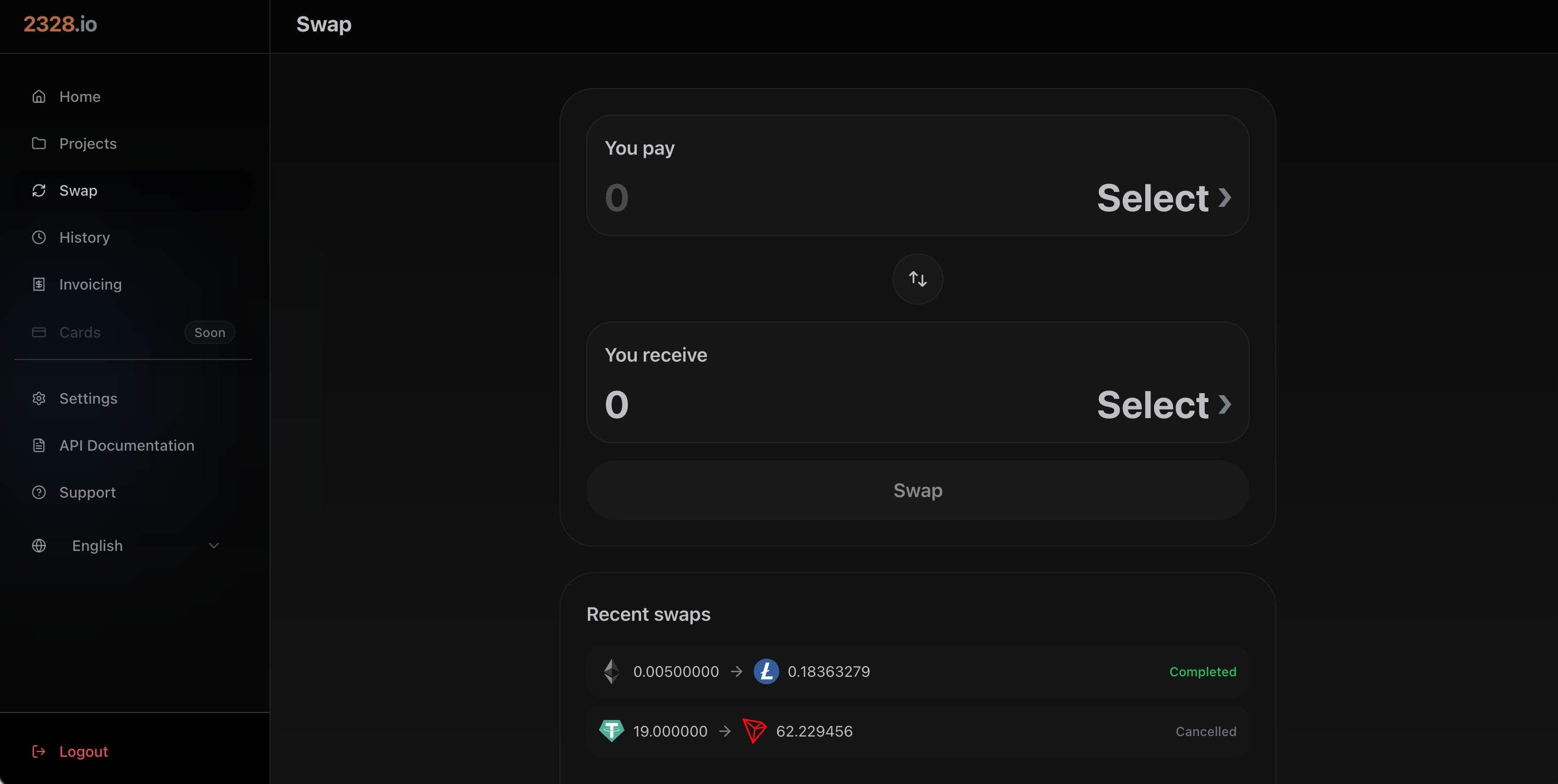The height and width of the screenshot is (784, 1558).
Task: Select the Settings gear icon
Action: click(x=39, y=398)
